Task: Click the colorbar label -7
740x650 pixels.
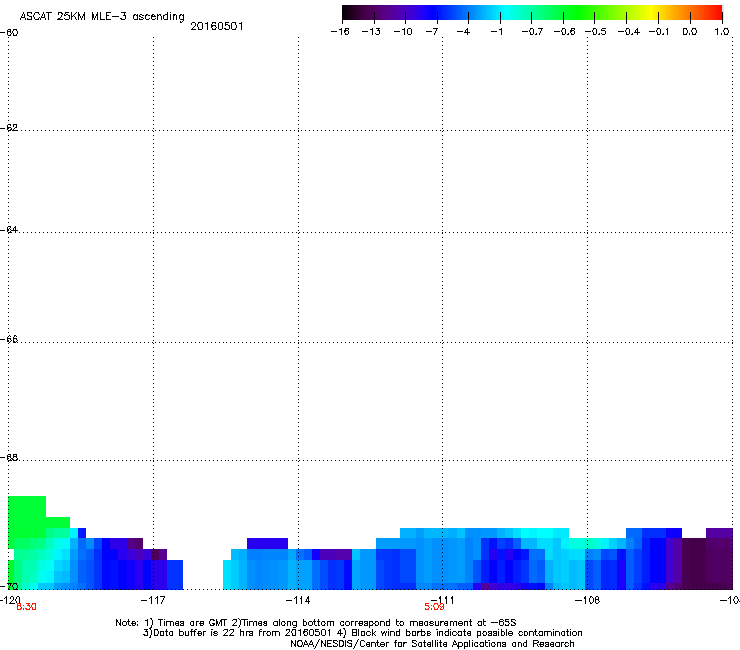Action: [x=432, y=32]
